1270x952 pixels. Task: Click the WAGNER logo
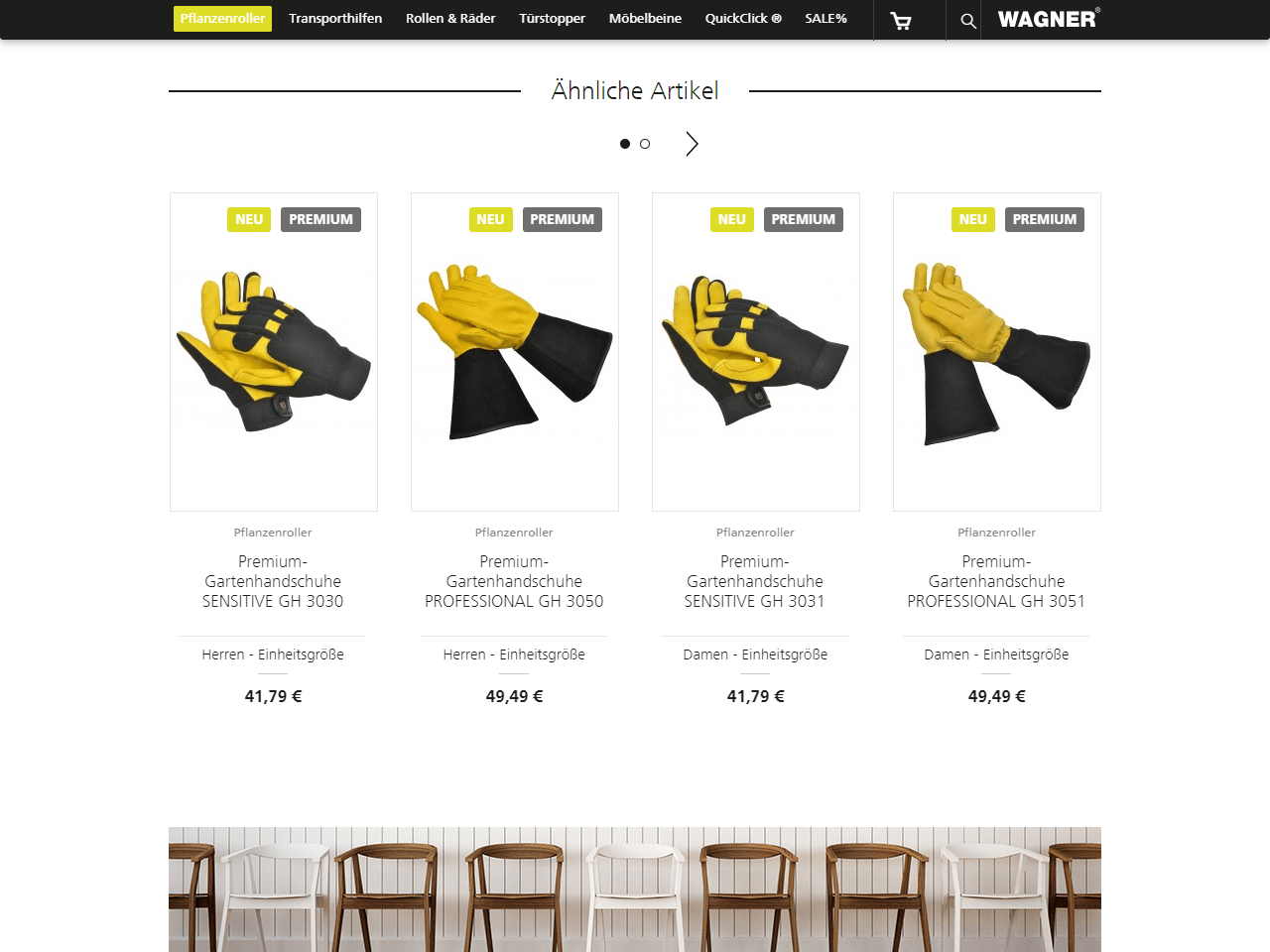coord(1049,19)
